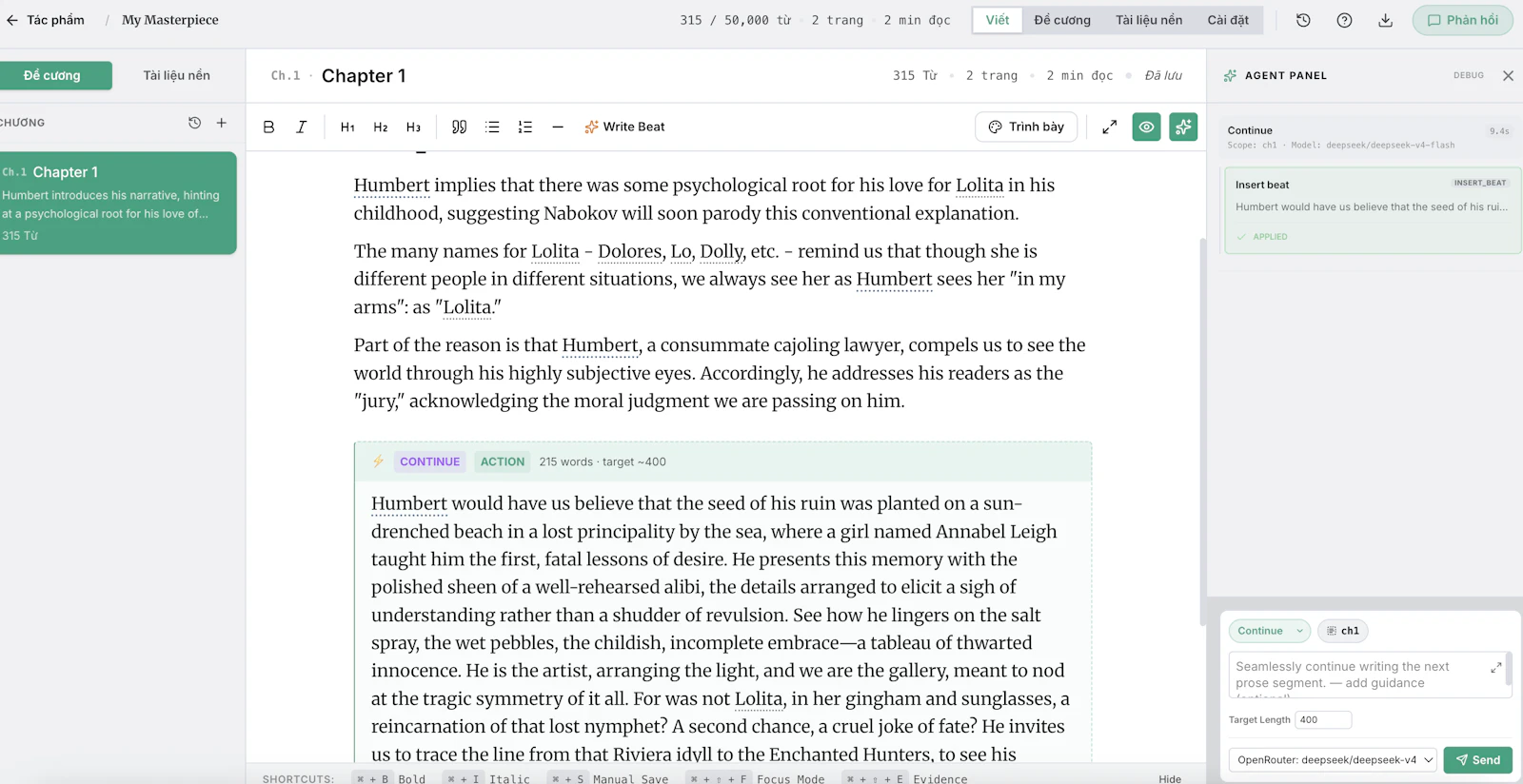The height and width of the screenshot is (784, 1523).
Task: Send the prompt with Send button
Action: (x=1478, y=759)
